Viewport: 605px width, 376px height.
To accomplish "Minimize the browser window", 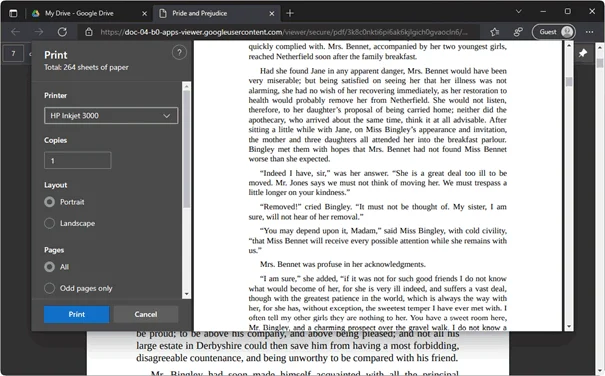I will click(x=543, y=12).
